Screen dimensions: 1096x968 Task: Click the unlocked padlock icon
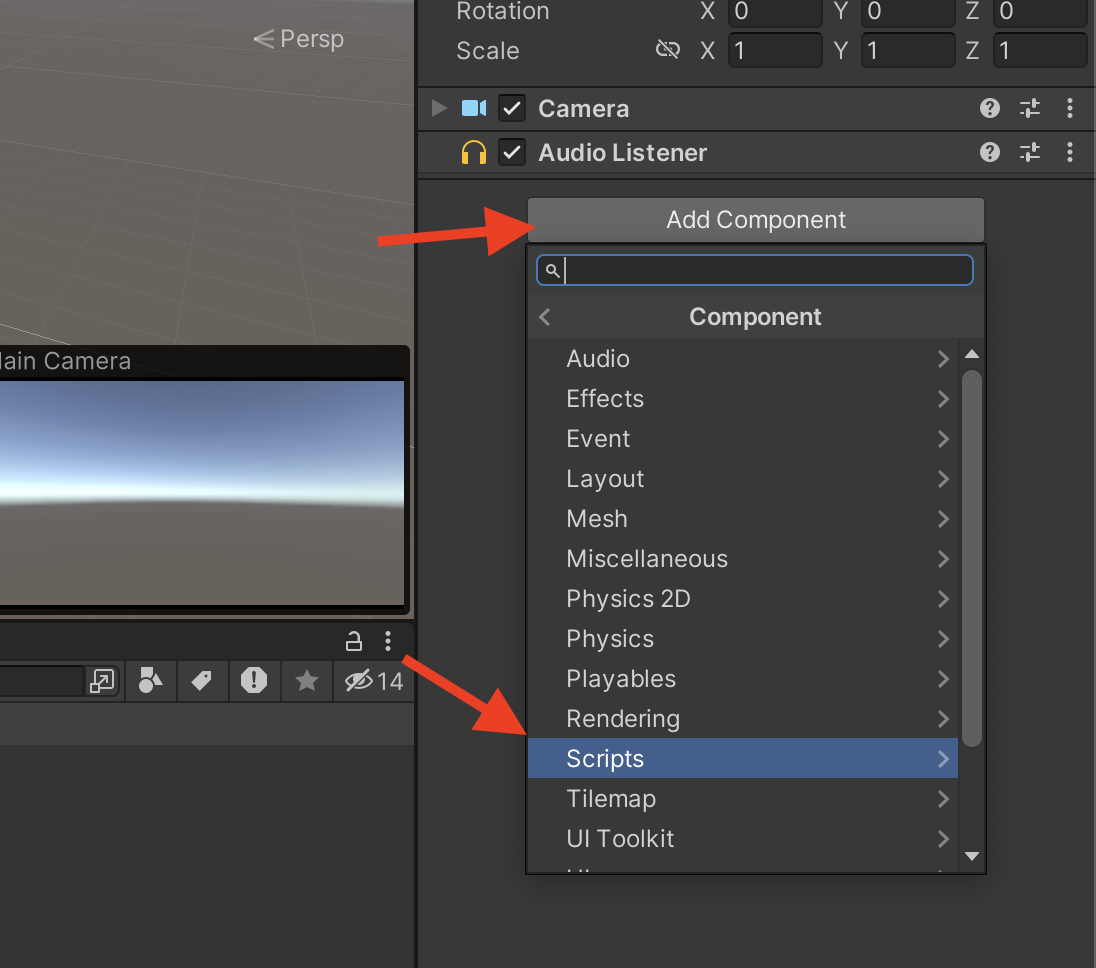pos(354,641)
